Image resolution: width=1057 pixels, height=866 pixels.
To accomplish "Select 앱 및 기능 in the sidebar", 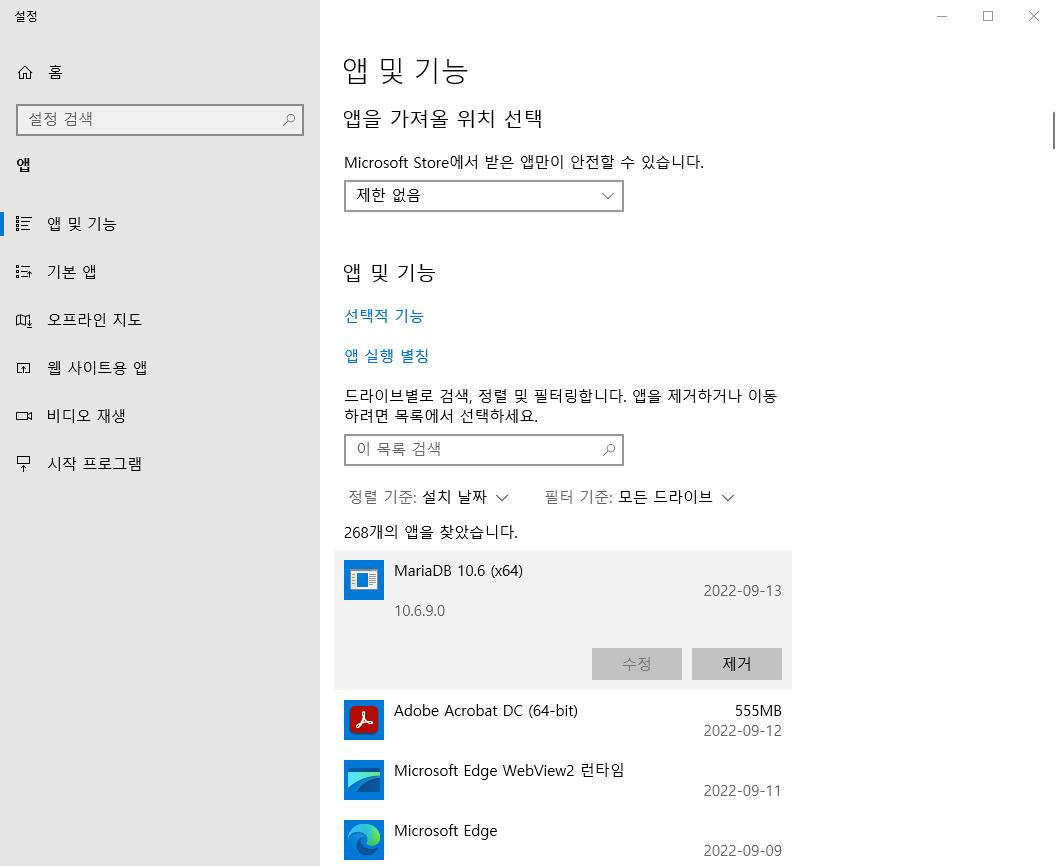I will tap(160, 224).
